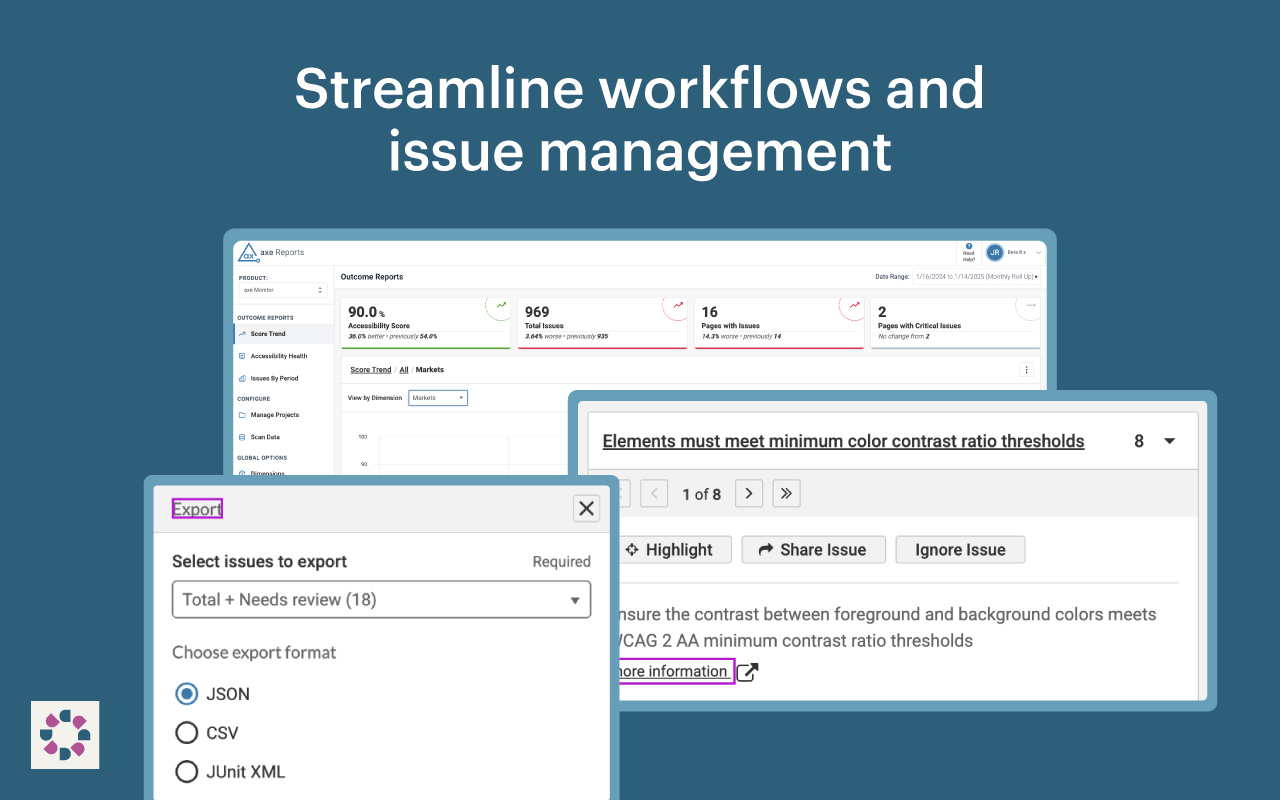This screenshot has height=800, width=1280.
Task: Go to next issue with right arrow
Action: (749, 493)
